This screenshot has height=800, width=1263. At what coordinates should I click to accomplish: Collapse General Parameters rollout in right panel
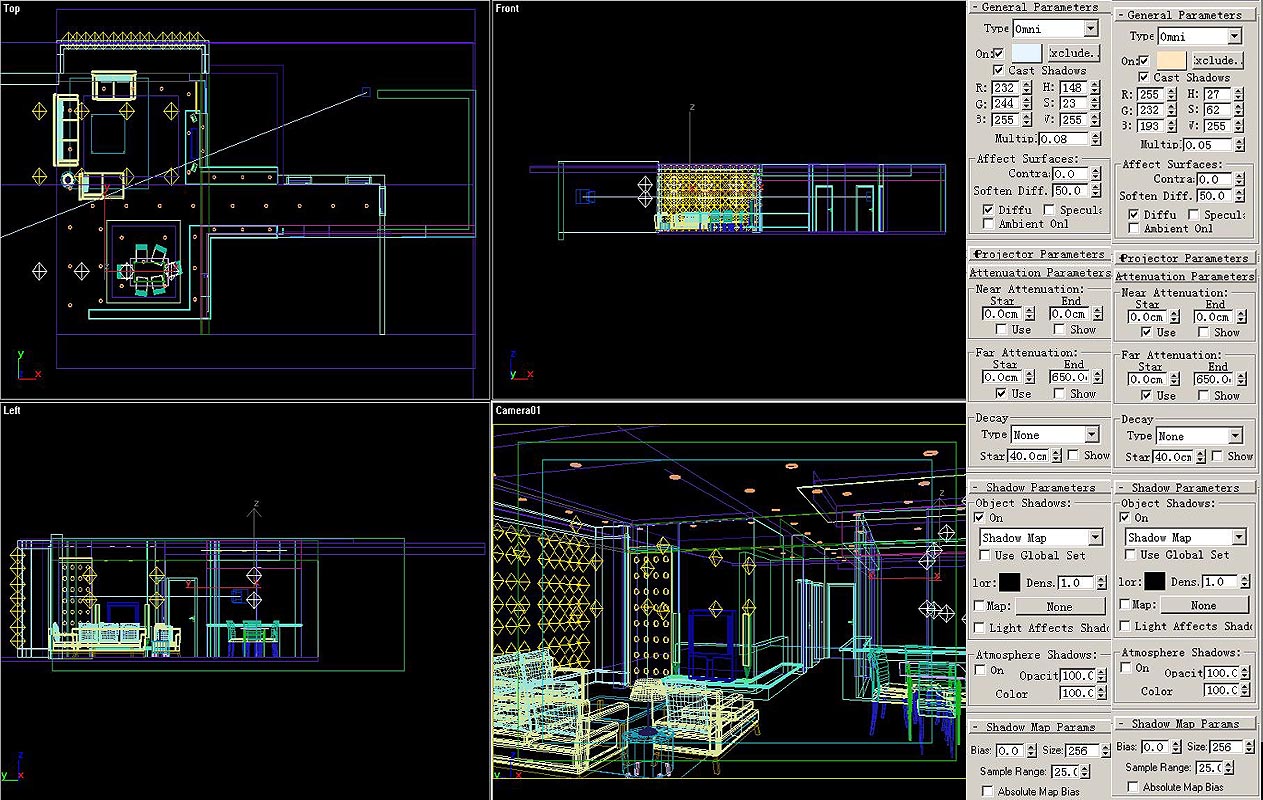click(1184, 15)
